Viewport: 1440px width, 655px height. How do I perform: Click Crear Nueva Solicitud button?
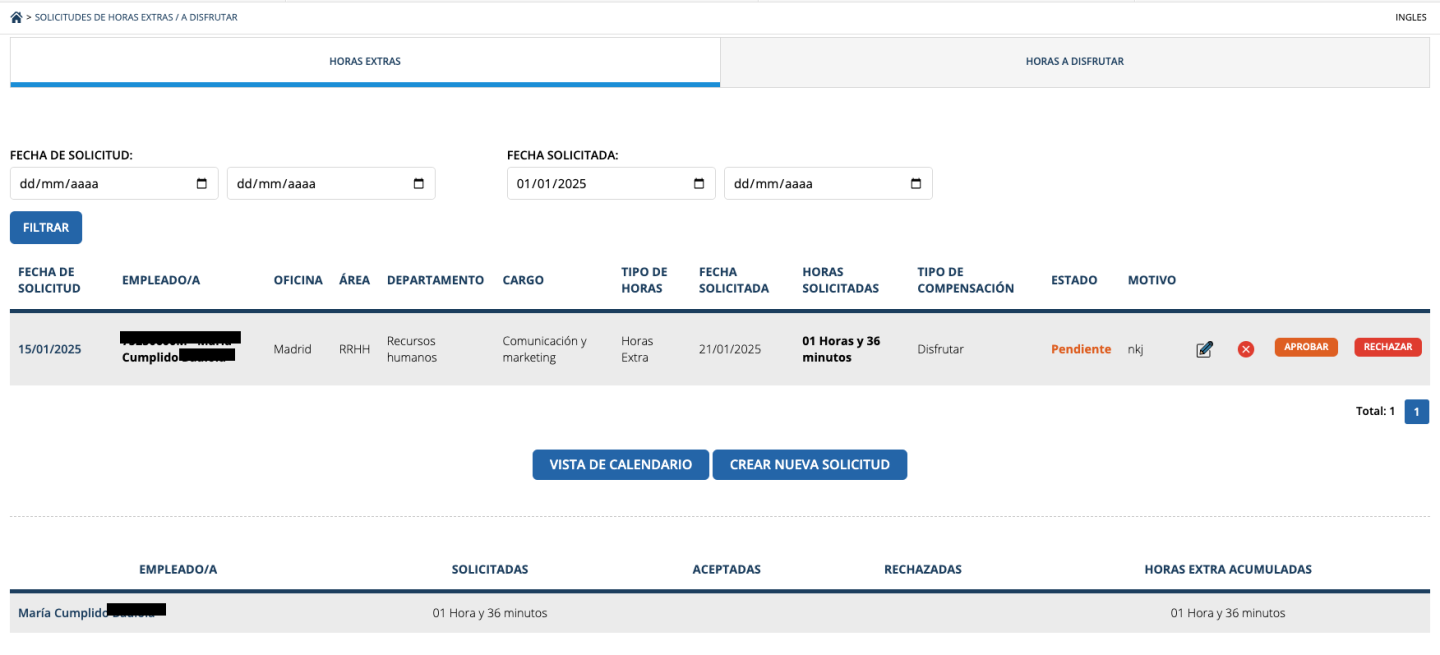[809, 465]
